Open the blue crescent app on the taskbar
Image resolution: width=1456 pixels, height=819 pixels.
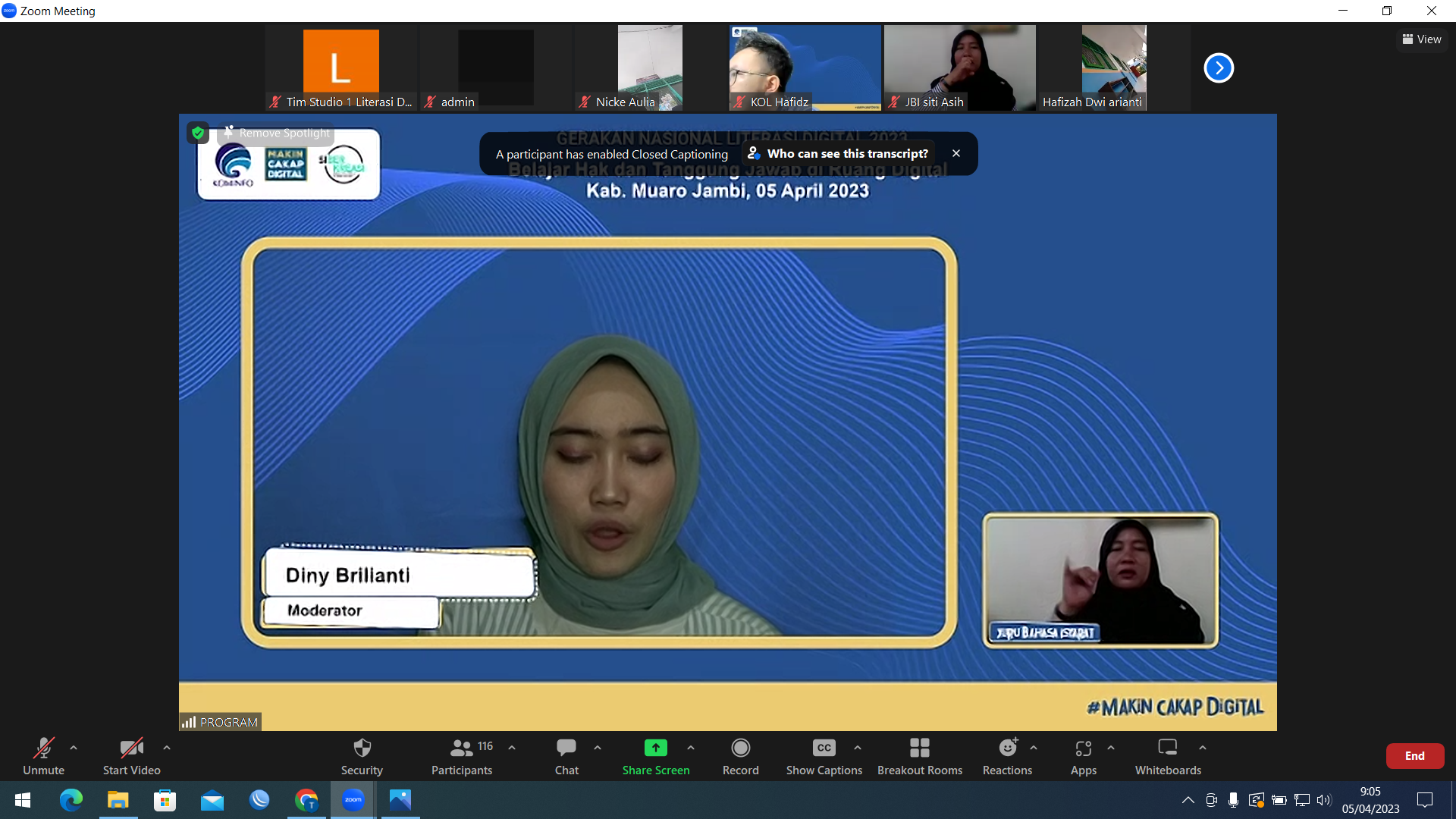tap(259, 800)
